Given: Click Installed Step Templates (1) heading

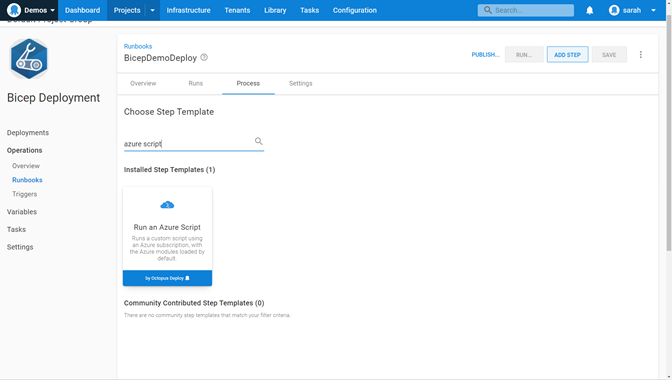Looking at the screenshot, I should click(169, 170).
